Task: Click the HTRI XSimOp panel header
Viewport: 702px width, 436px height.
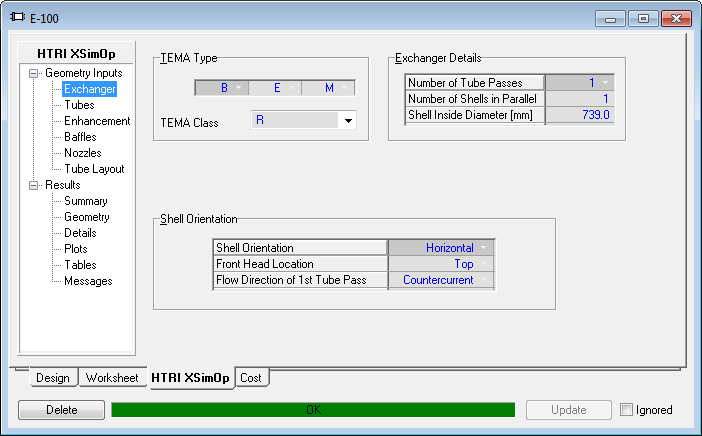Action: coord(77,54)
